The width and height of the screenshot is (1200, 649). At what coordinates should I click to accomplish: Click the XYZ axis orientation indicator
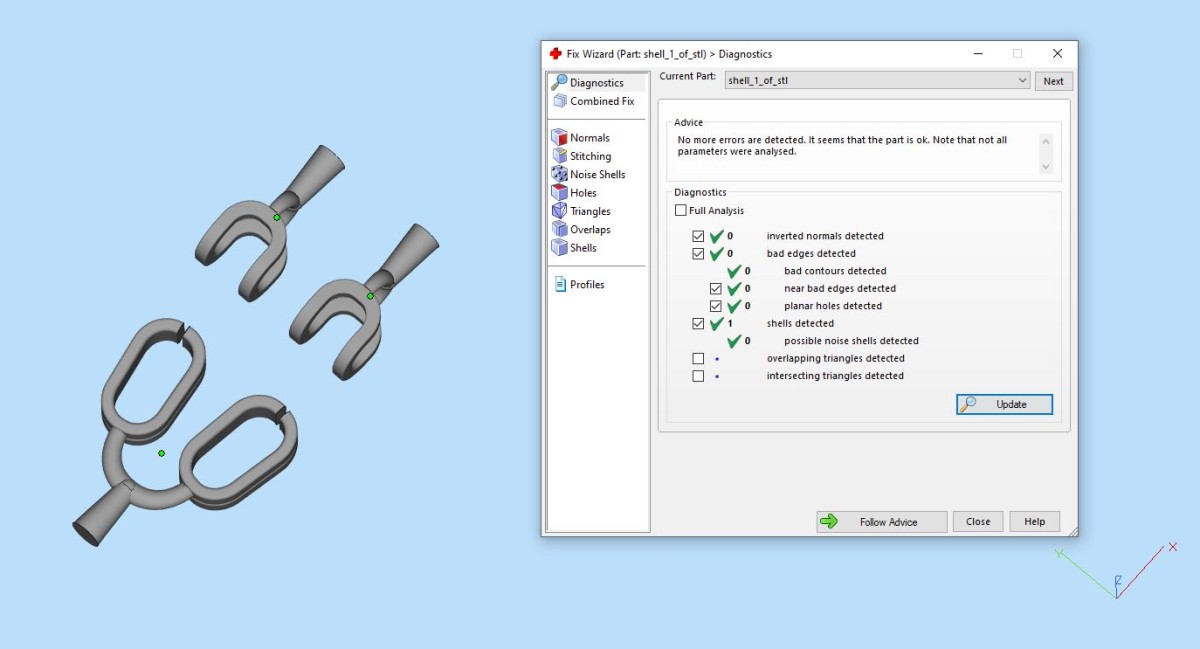(x=1117, y=571)
